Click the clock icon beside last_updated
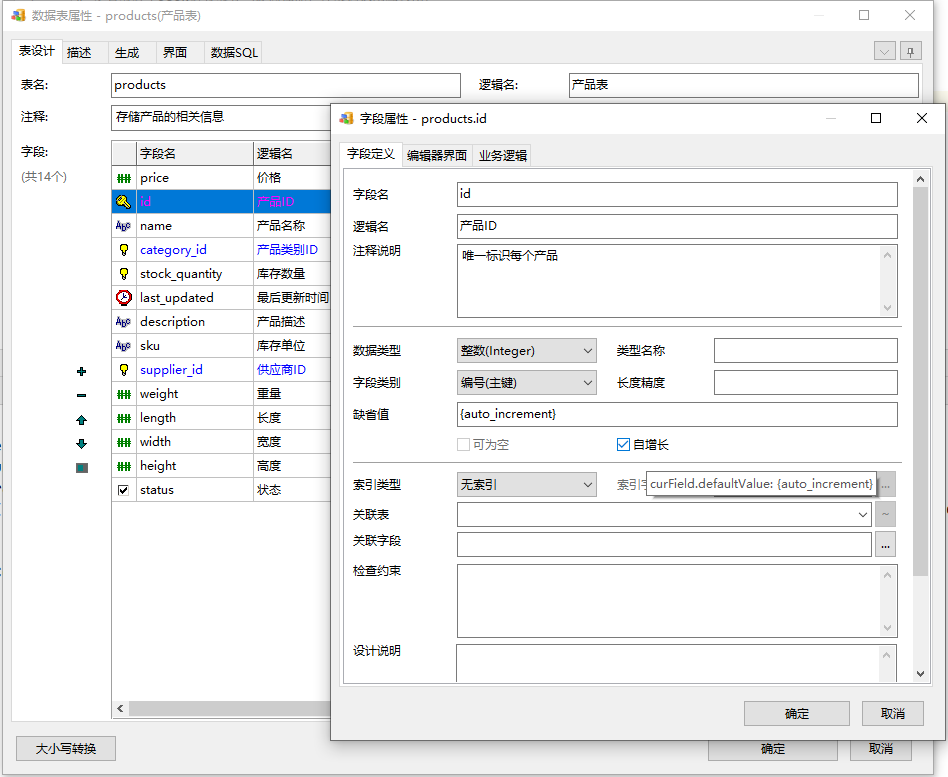The image size is (948, 777). 123,298
